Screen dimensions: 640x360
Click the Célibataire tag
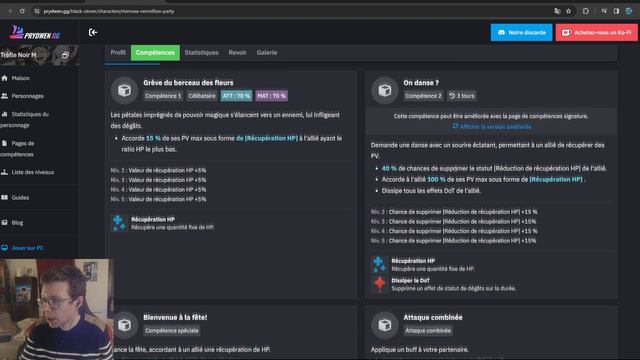tap(202, 96)
